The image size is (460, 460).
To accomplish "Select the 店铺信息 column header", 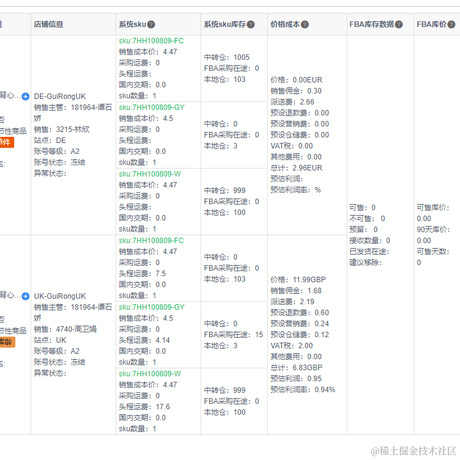I will (48, 24).
